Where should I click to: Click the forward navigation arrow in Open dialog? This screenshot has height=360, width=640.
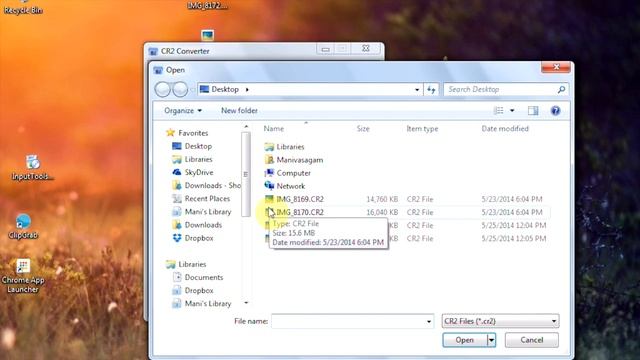point(180,89)
